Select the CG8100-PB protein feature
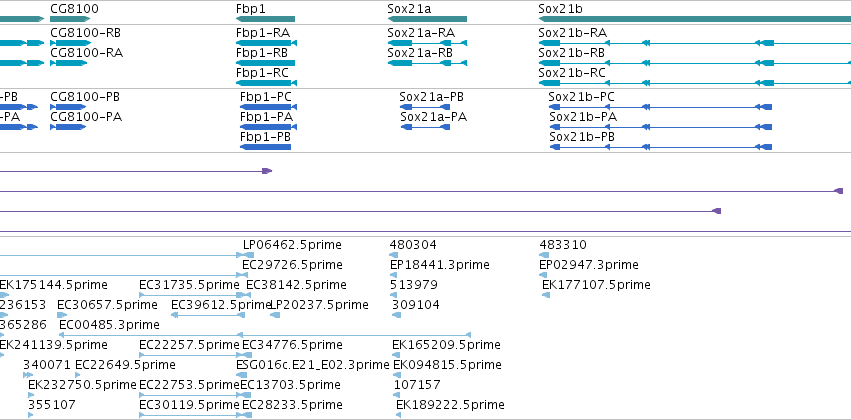Screen dimensions: 851x420 [68, 107]
